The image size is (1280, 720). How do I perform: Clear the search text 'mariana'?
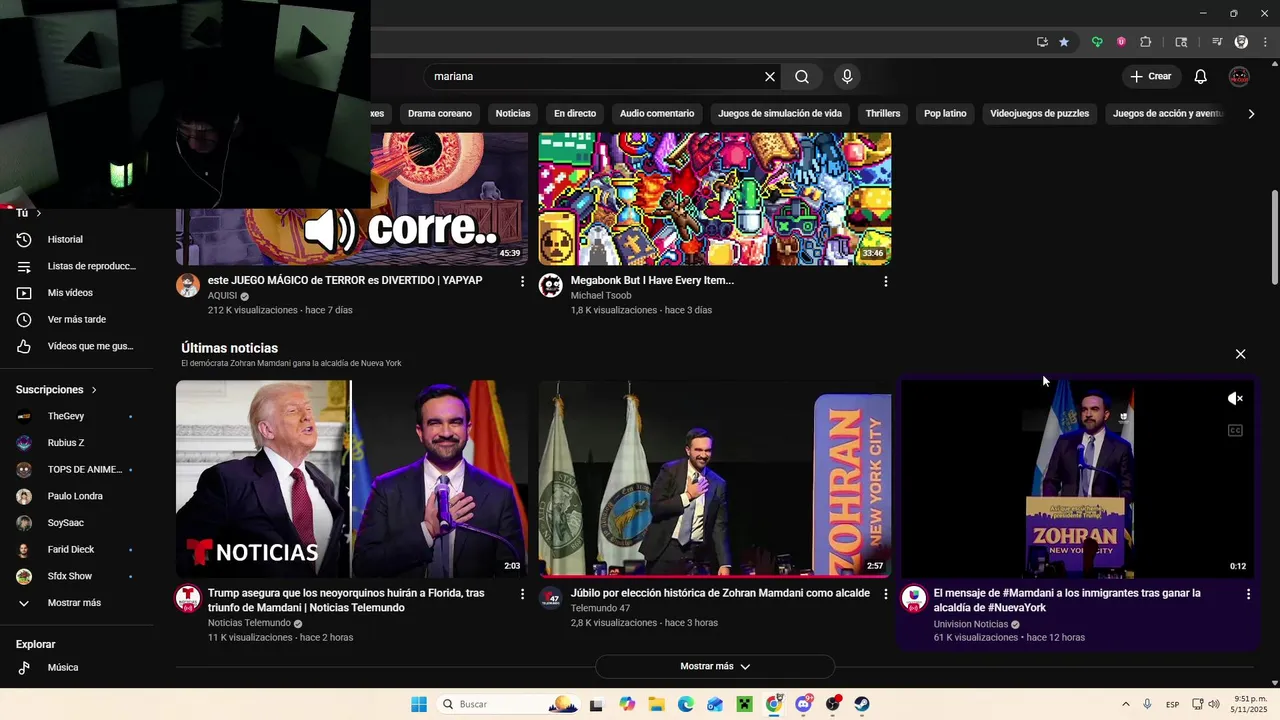(x=770, y=77)
